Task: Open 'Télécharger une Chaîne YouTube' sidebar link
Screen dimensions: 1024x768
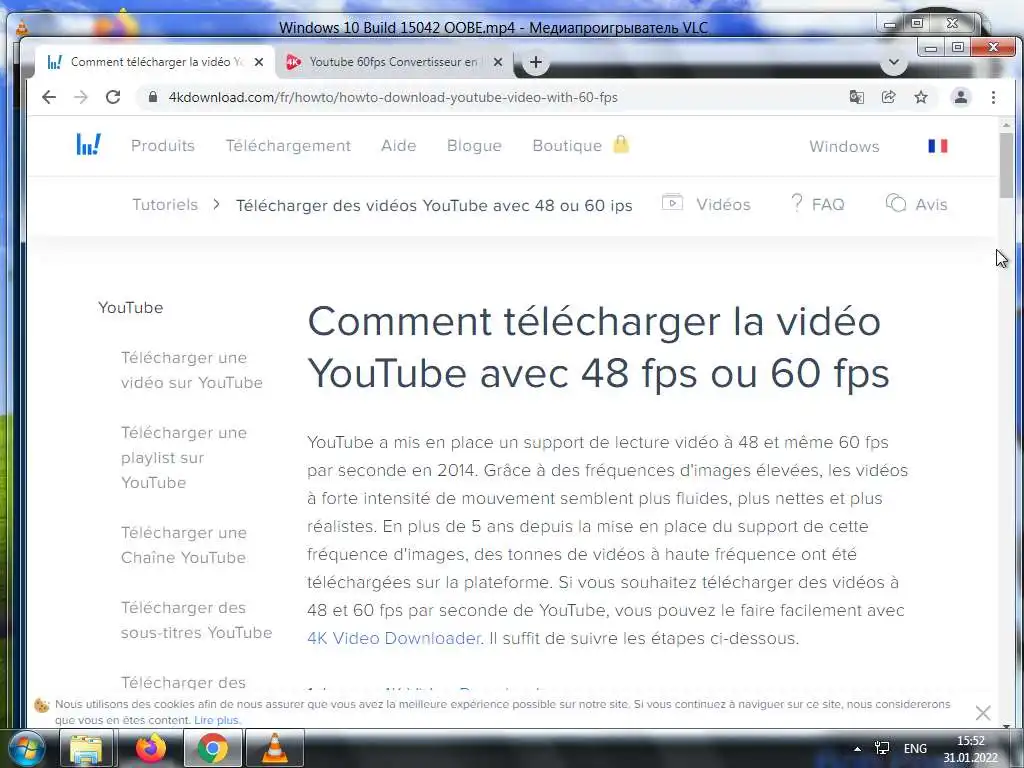Action: [x=184, y=545]
